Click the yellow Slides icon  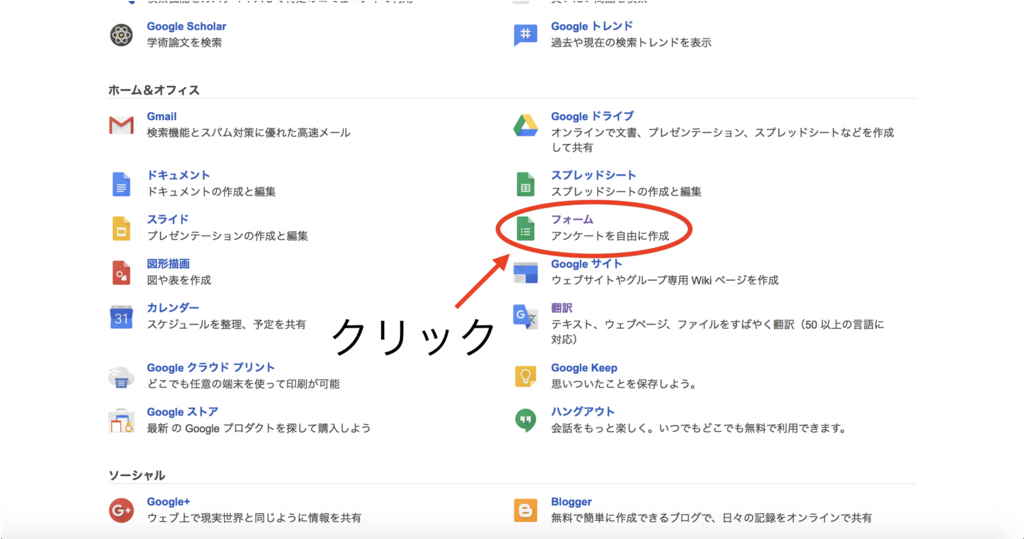pos(121,229)
